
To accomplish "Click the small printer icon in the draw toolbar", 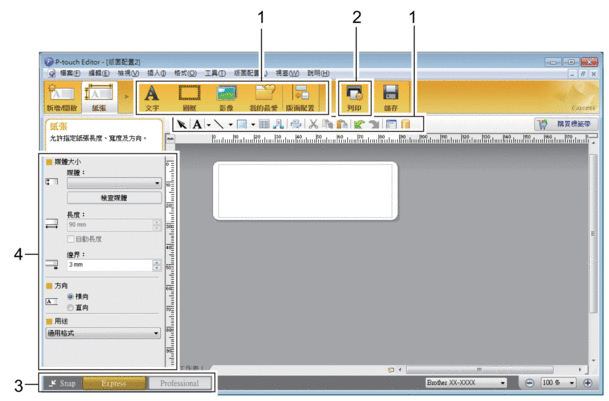I will (x=296, y=124).
